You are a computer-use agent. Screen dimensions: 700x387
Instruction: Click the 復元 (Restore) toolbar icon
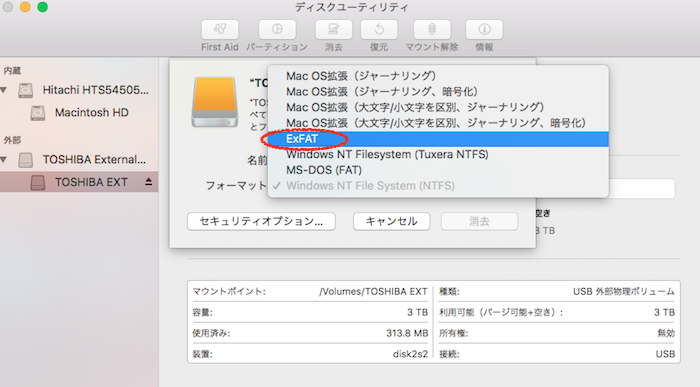click(x=379, y=29)
